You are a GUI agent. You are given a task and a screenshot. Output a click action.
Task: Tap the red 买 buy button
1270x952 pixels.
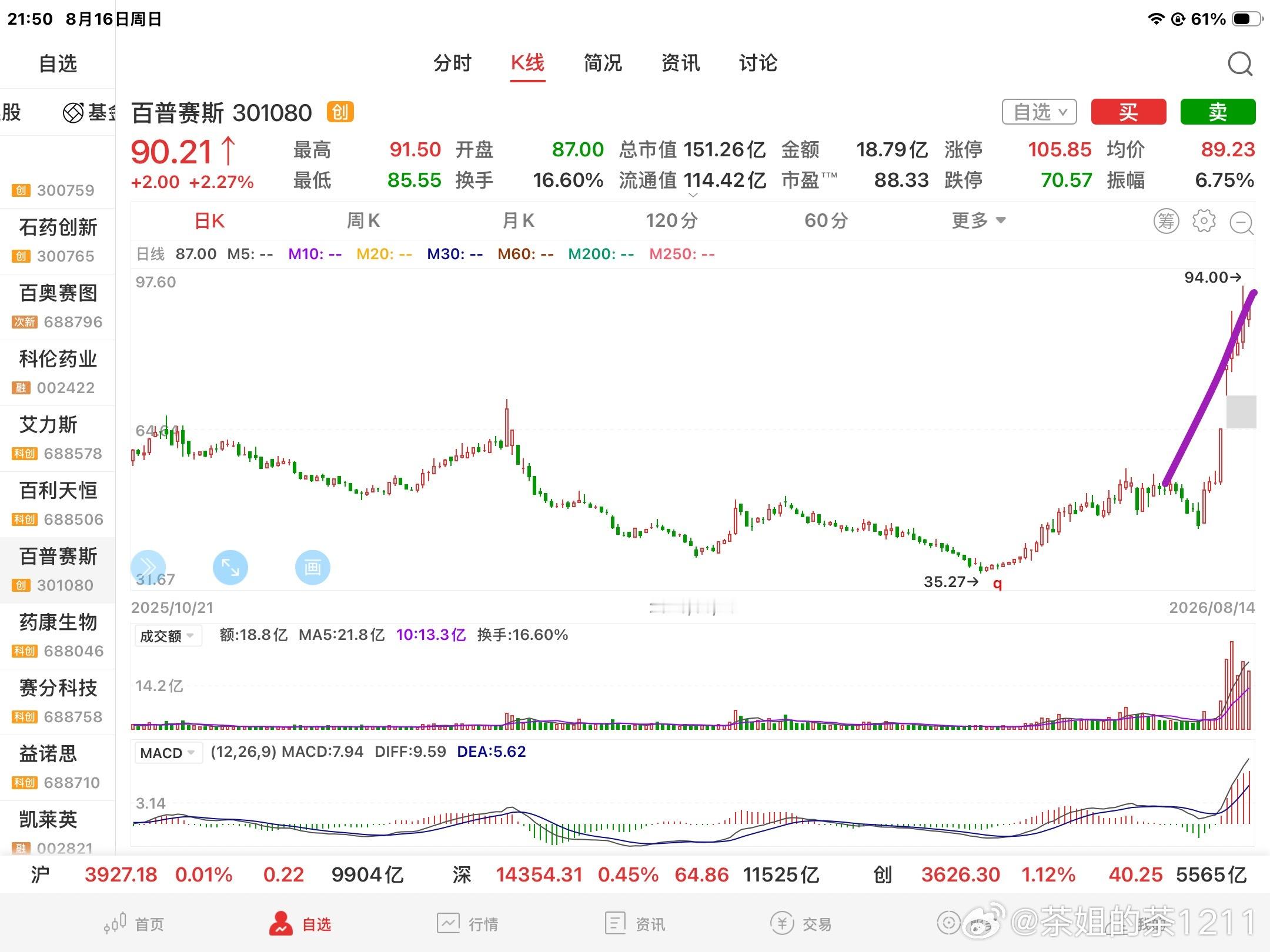[1128, 112]
